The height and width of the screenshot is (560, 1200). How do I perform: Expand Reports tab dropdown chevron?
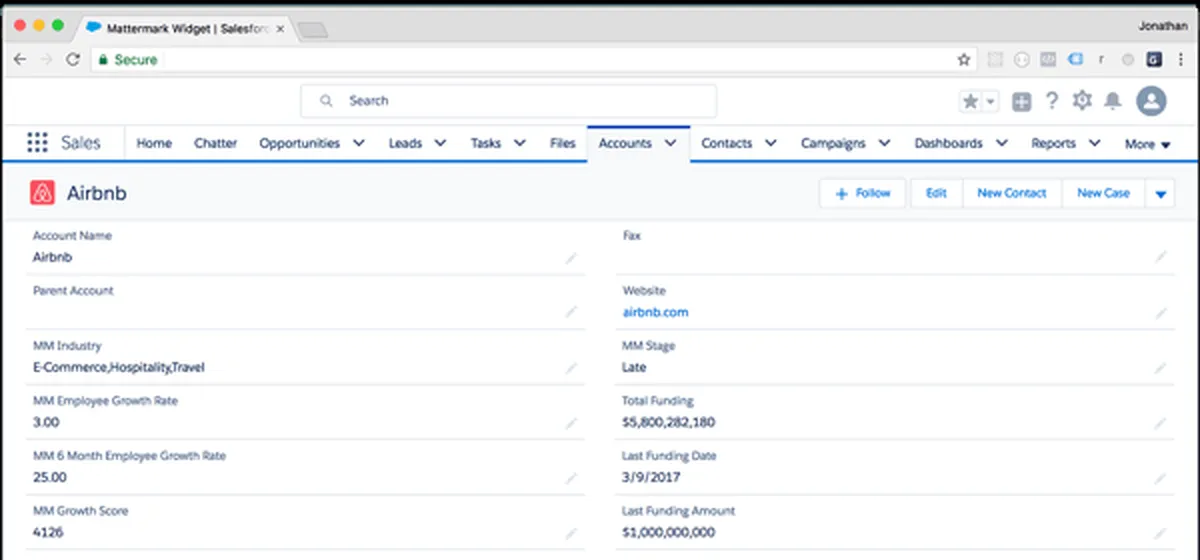(x=1094, y=143)
